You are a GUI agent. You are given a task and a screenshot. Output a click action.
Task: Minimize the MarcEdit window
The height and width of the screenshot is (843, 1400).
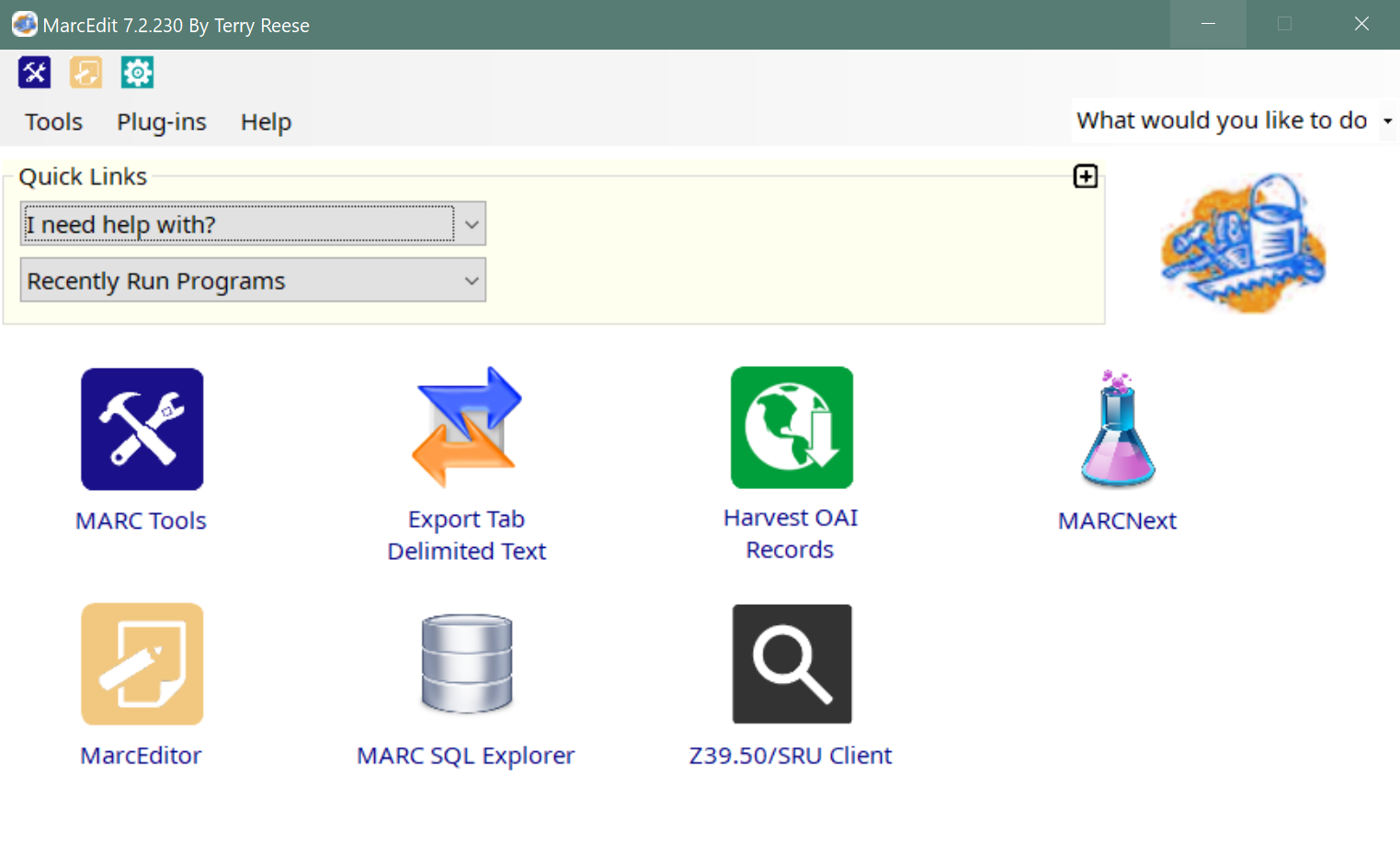pyautogui.click(x=1208, y=24)
